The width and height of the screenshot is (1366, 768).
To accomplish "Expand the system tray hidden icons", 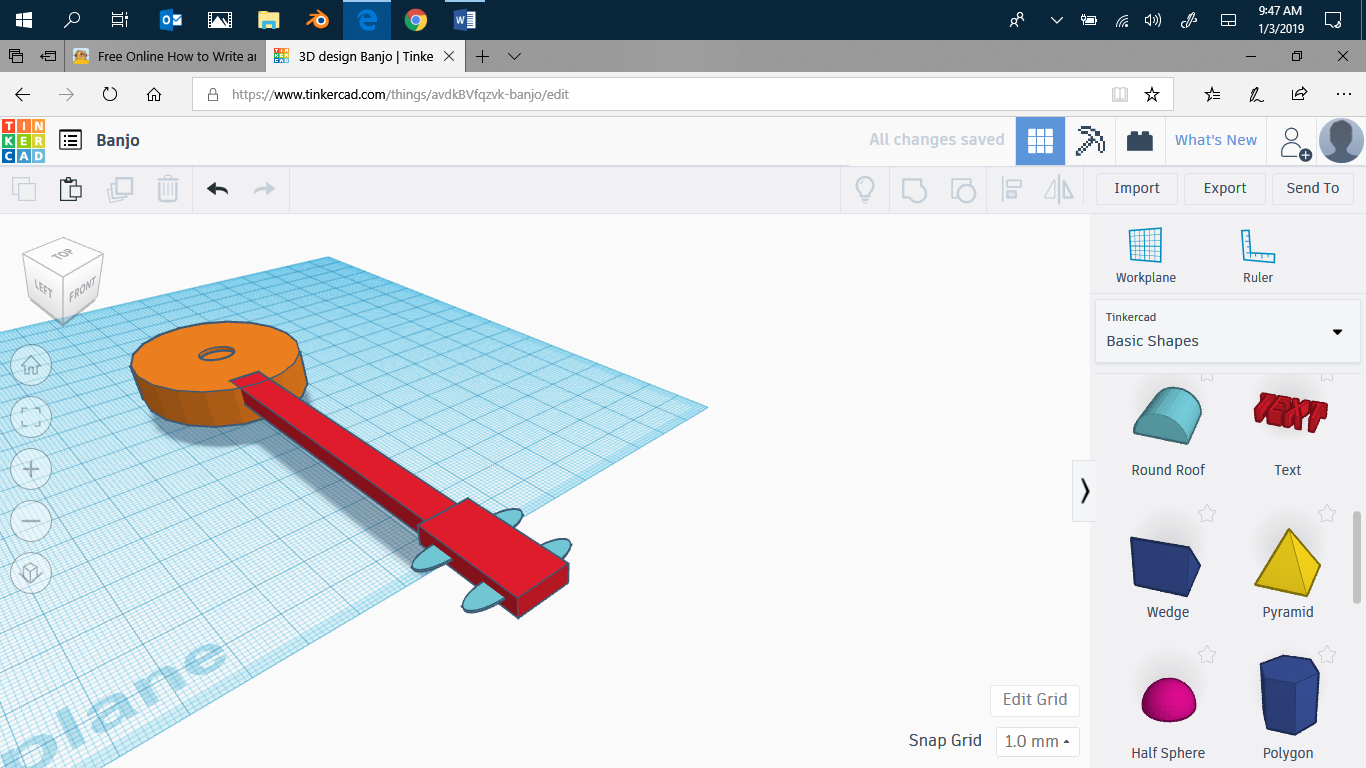I will pyautogui.click(x=1056, y=20).
